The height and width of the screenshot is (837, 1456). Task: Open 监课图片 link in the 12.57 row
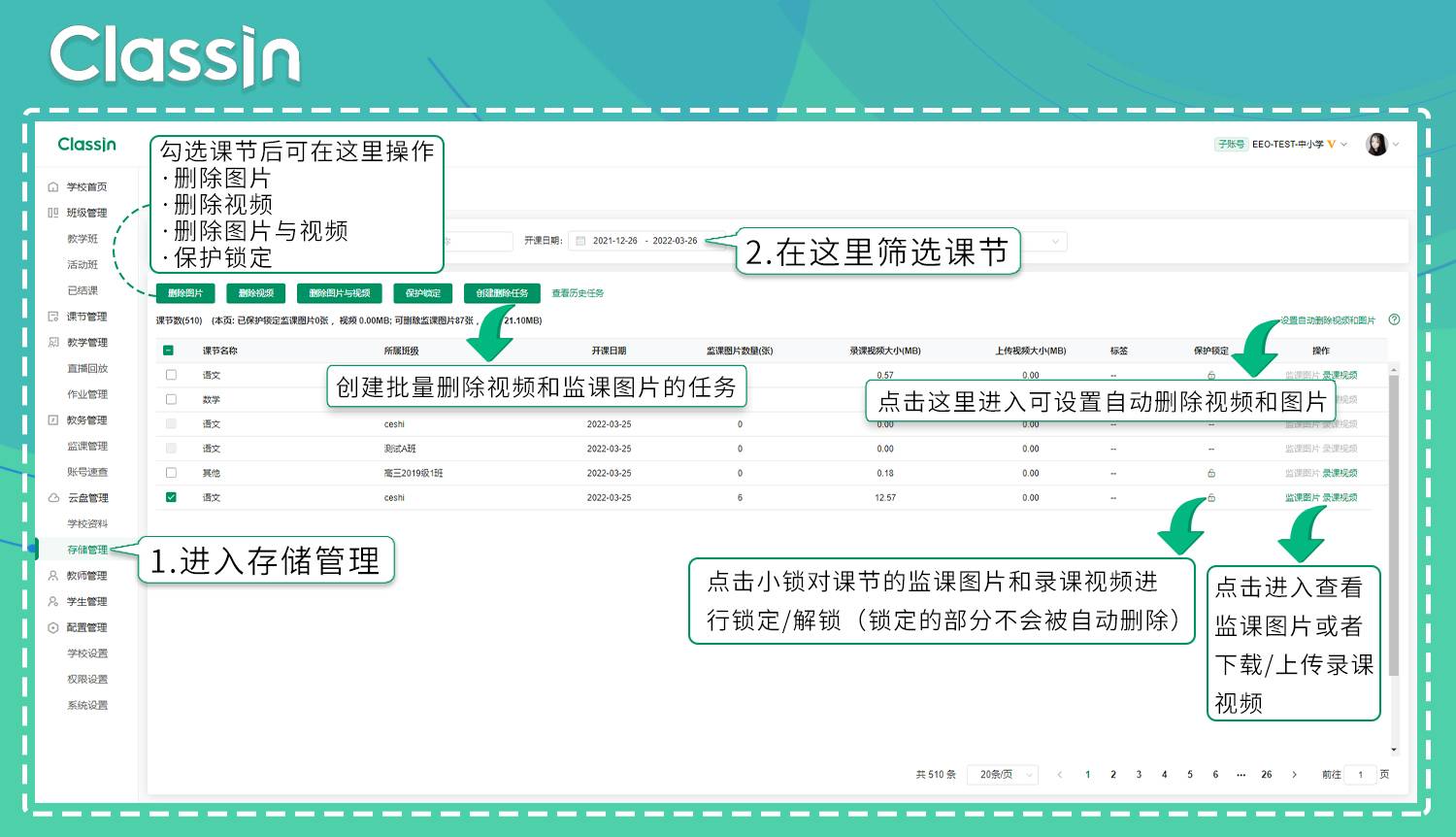point(1302,497)
